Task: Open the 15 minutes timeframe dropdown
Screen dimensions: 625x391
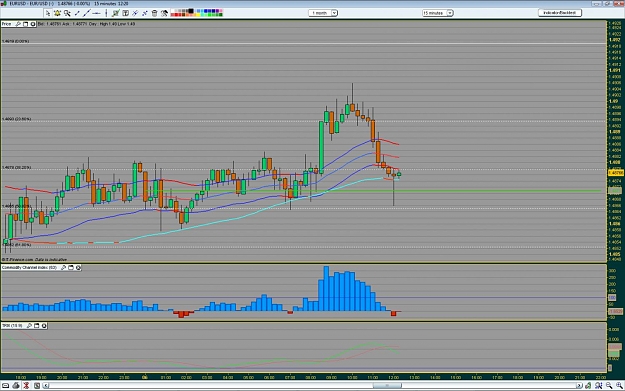Action: tap(438, 13)
